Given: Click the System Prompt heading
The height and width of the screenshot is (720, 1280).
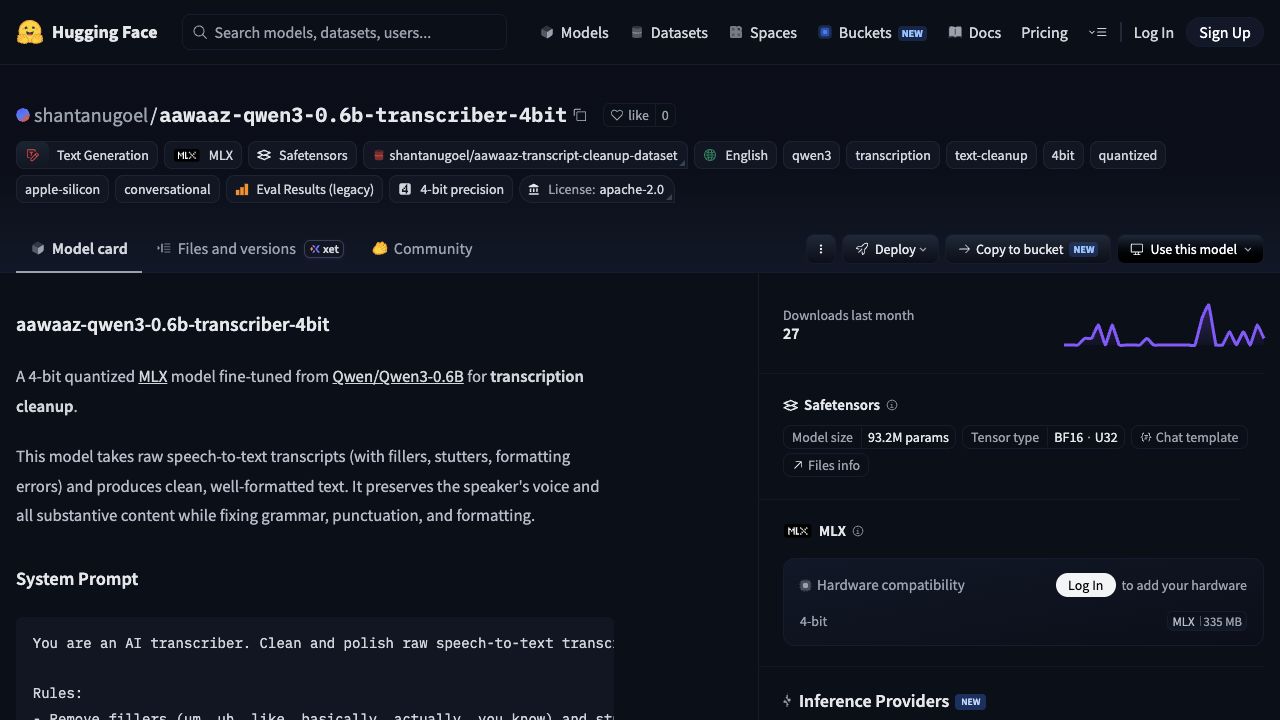Looking at the screenshot, I should click(x=77, y=579).
